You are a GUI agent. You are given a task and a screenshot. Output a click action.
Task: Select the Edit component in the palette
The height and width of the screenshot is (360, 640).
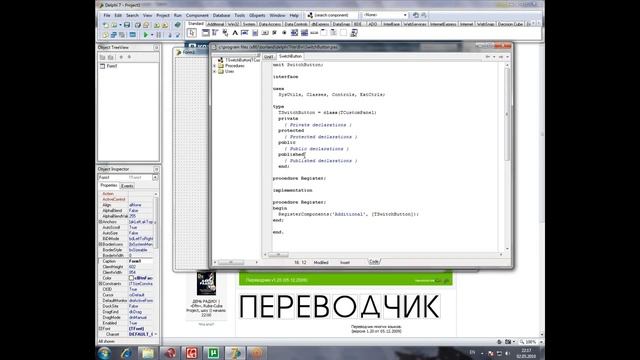click(x=244, y=33)
